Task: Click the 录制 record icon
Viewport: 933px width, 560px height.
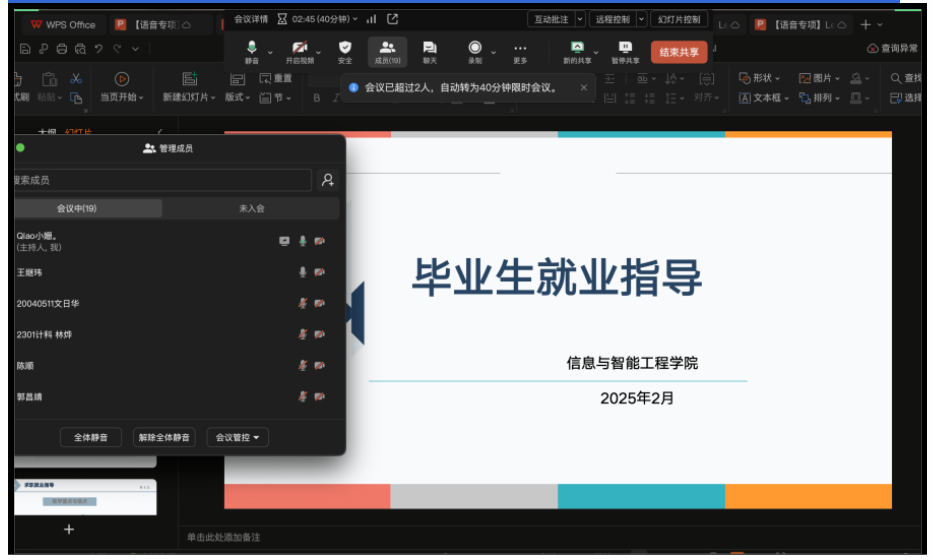Action: click(474, 47)
